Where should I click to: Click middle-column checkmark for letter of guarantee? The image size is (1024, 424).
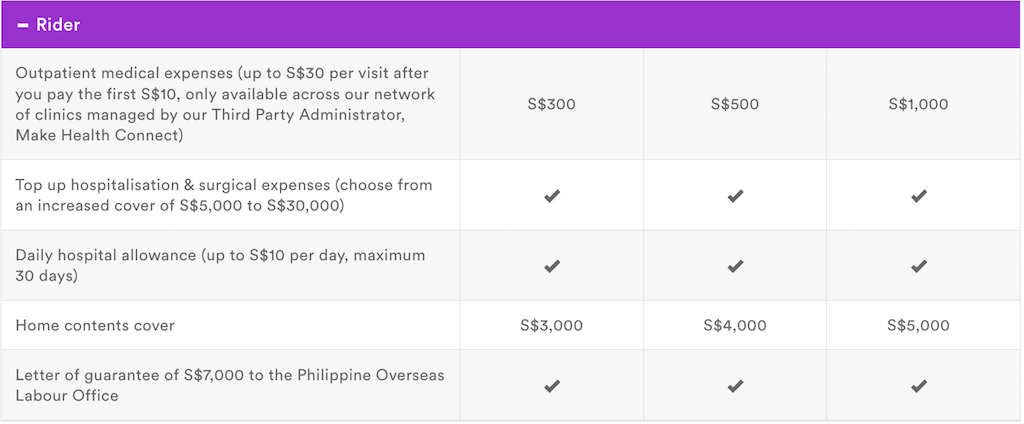click(x=735, y=386)
